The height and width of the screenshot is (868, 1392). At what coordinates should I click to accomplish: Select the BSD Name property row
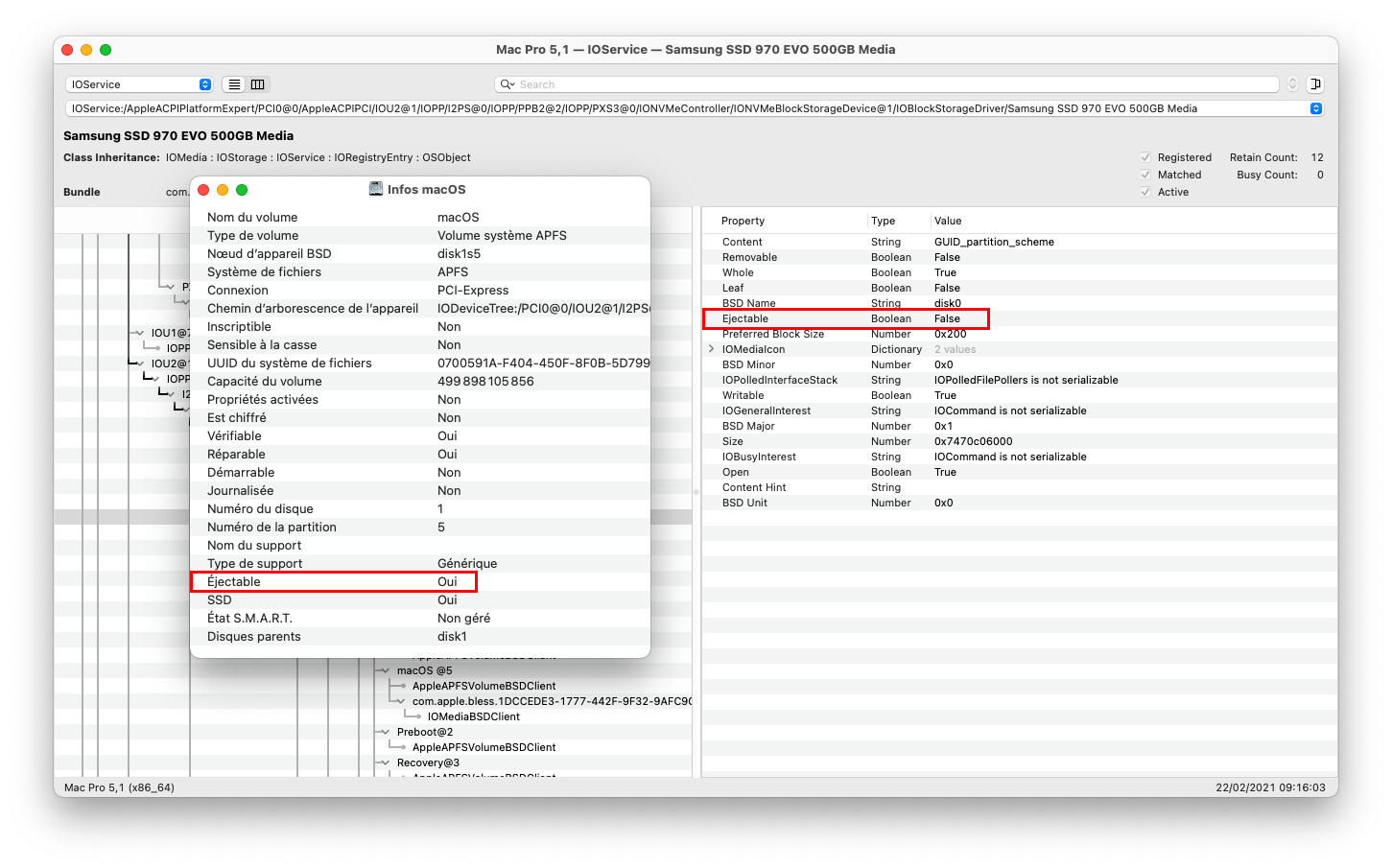point(1020,303)
